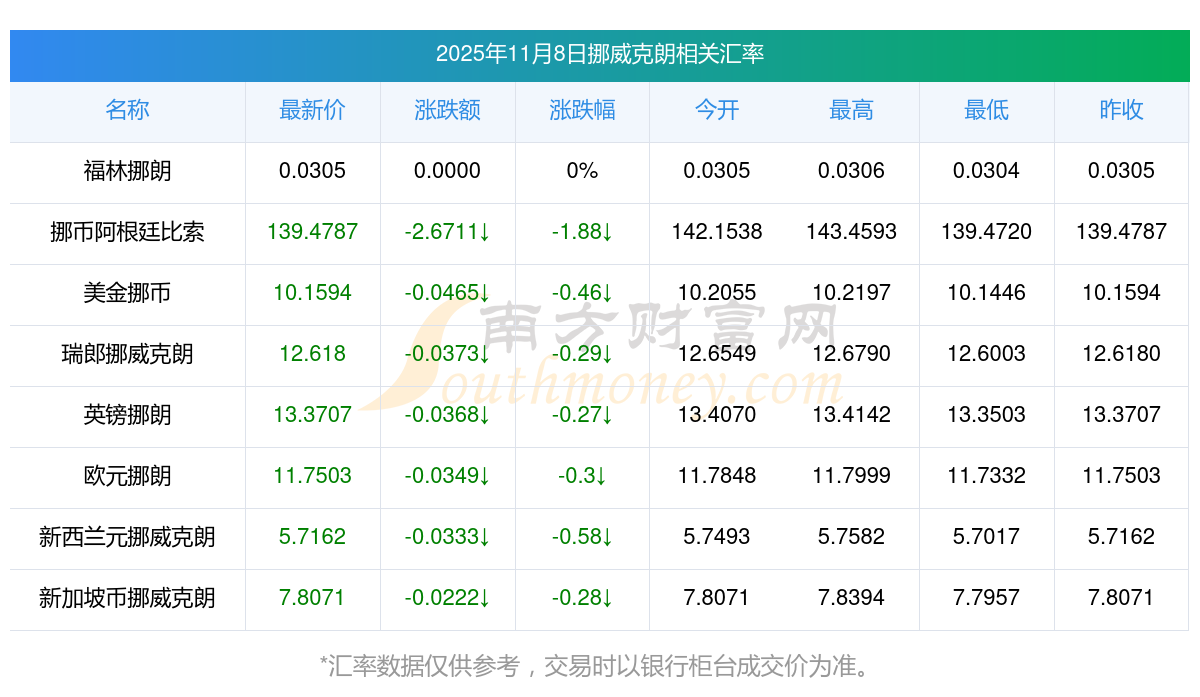Screen dimensions: 1200x697
Task: Click the 英镑挪朗 row name
Action: 127,415
